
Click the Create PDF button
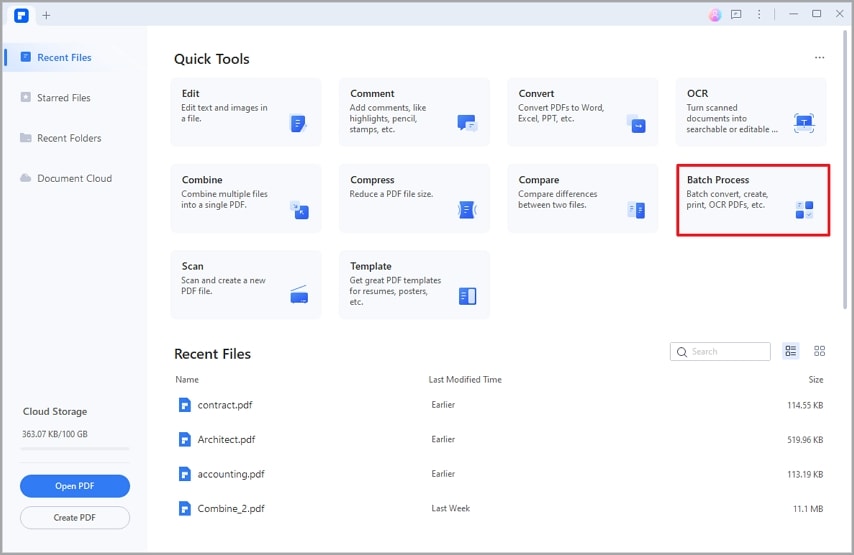pos(75,517)
